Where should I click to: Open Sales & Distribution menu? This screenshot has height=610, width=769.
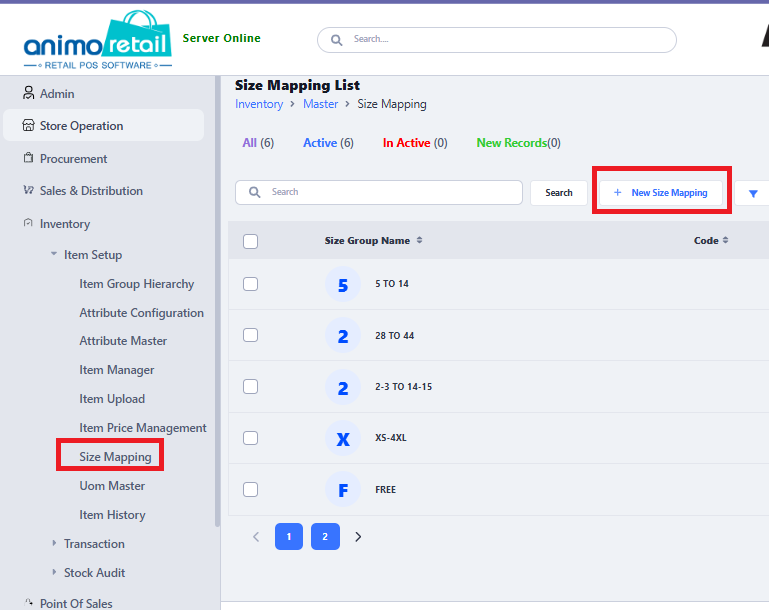pyautogui.click(x=91, y=191)
